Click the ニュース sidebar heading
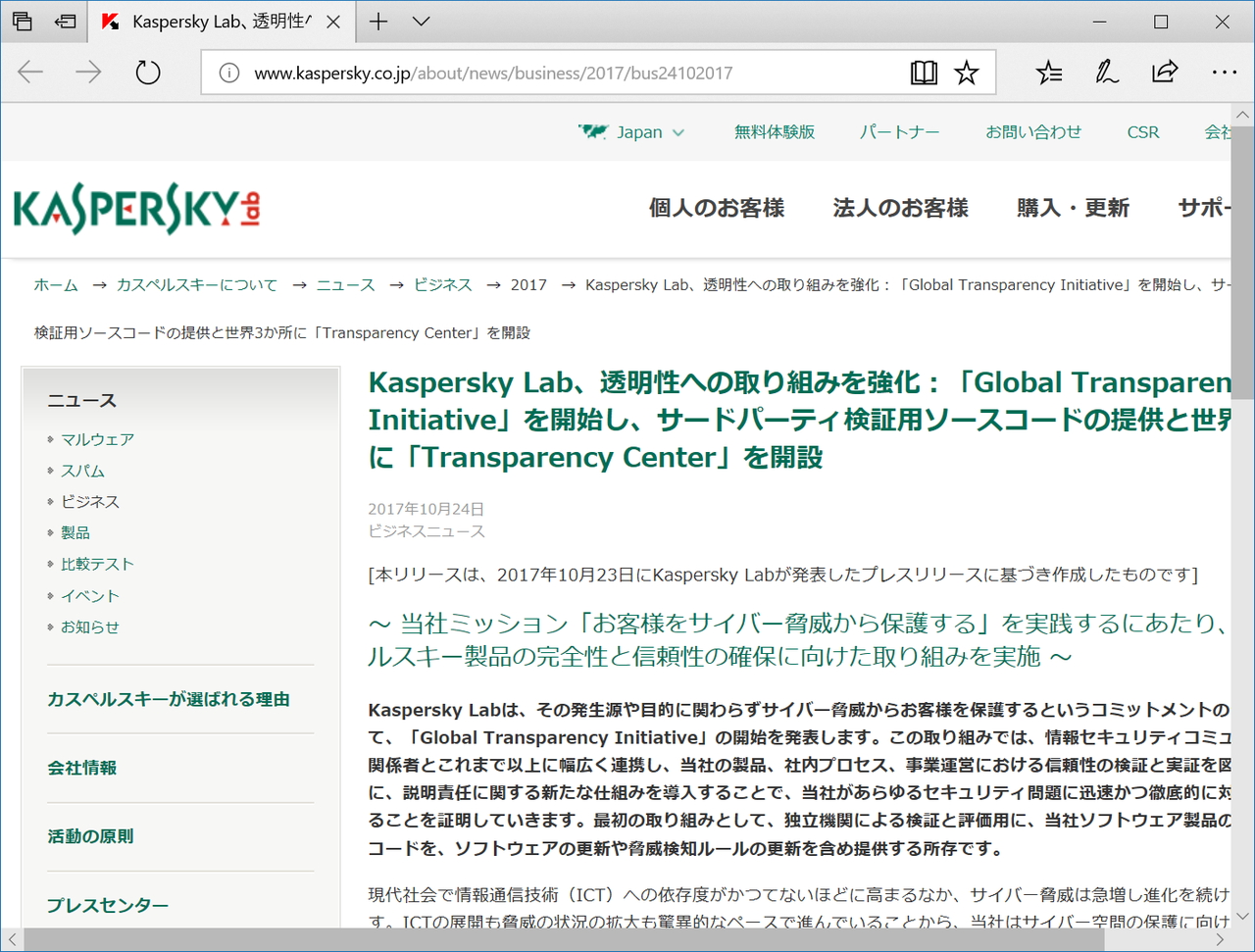Image resolution: width=1255 pixels, height=952 pixels. [x=82, y=401]
